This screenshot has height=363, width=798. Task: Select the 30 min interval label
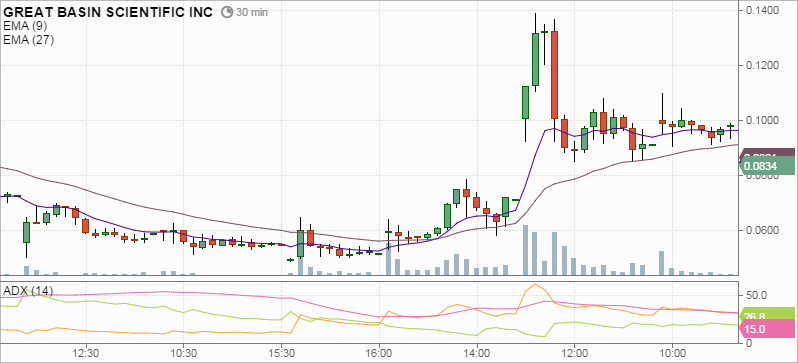pyautogui.click(x=251, y=13)
